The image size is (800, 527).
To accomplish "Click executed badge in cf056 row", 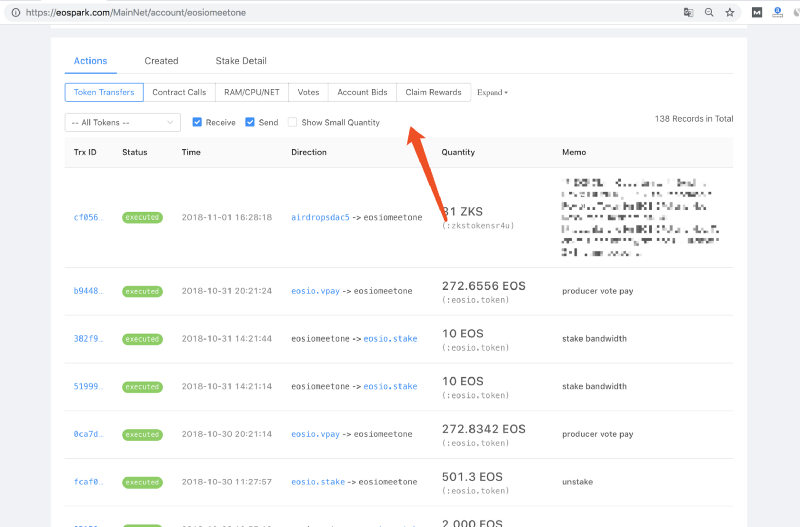I will [x=142, y=217].
